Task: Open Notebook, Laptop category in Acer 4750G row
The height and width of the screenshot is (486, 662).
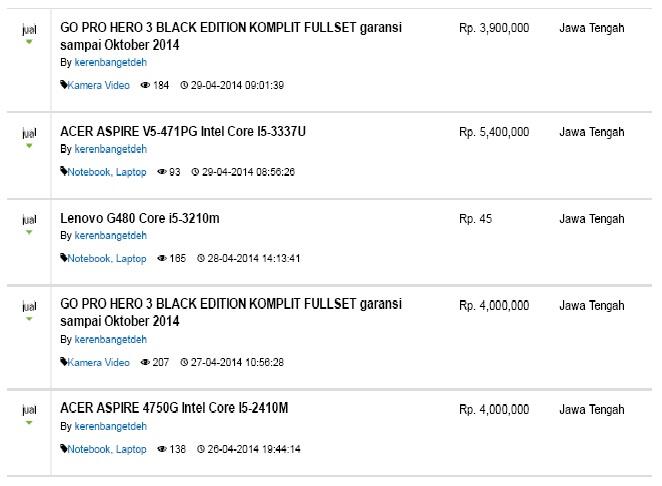Action: tap(107, 449)
